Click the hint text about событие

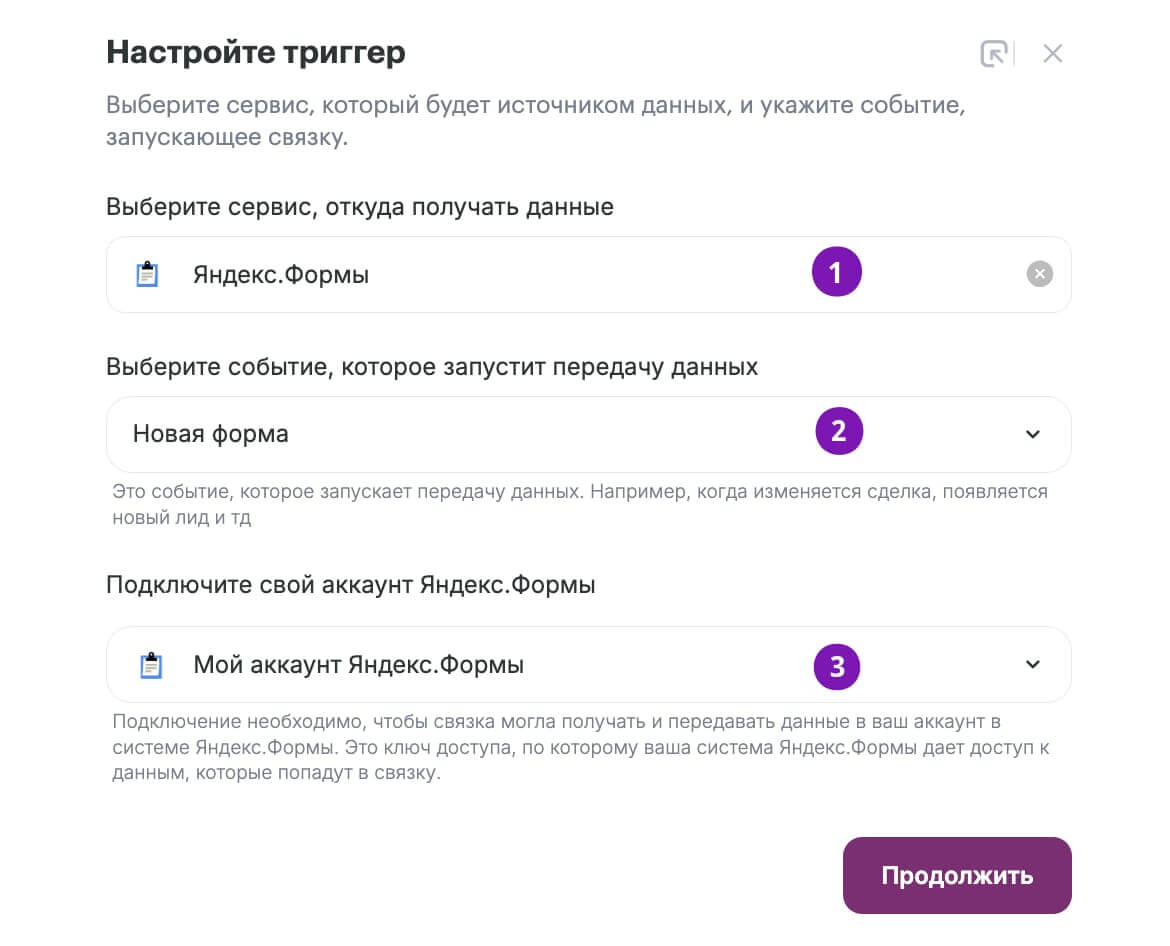(x=580, y=504)
